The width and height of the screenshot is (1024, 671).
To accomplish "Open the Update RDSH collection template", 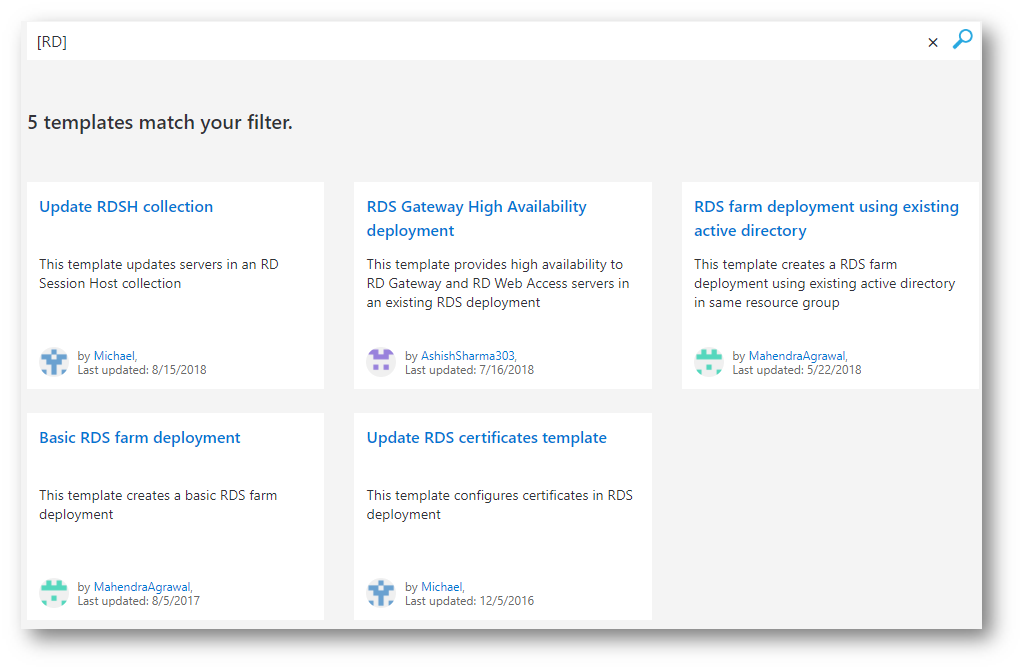I will point(126,206).
